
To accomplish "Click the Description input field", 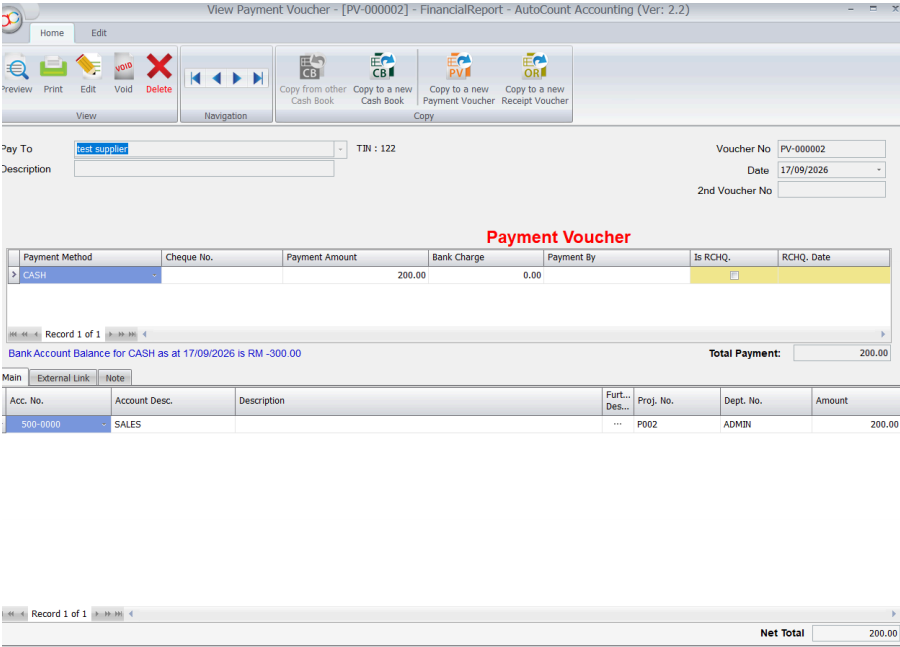I will (x=204, y=169).
